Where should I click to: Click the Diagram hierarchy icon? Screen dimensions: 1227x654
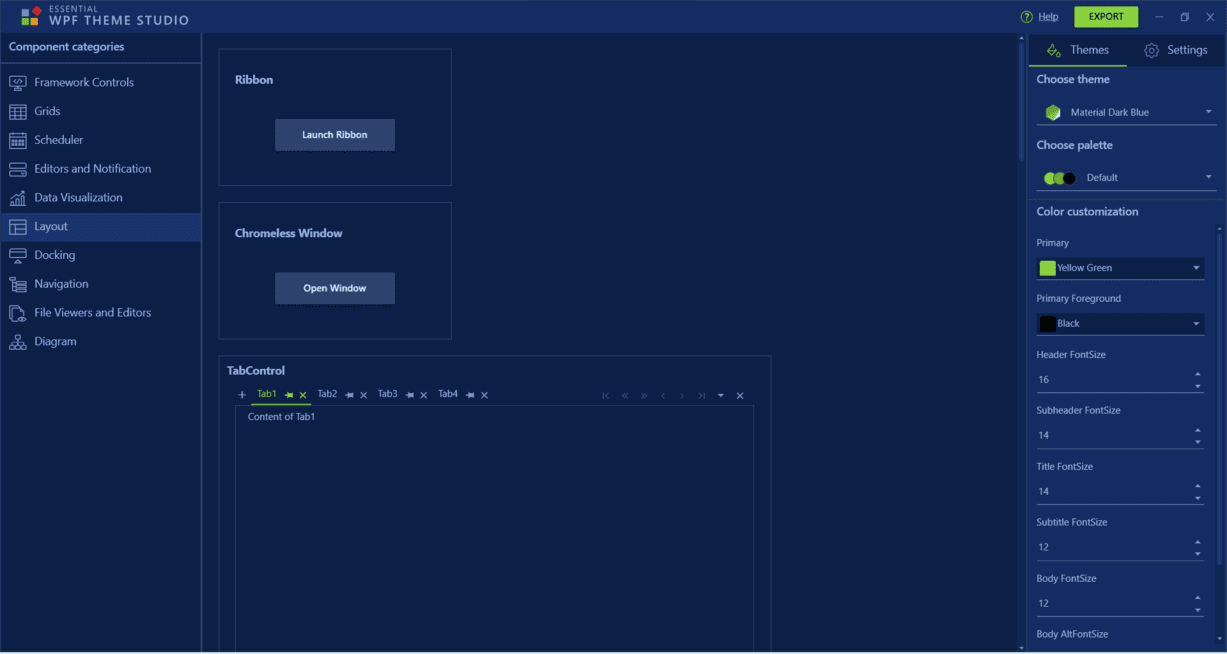point(18,342)
